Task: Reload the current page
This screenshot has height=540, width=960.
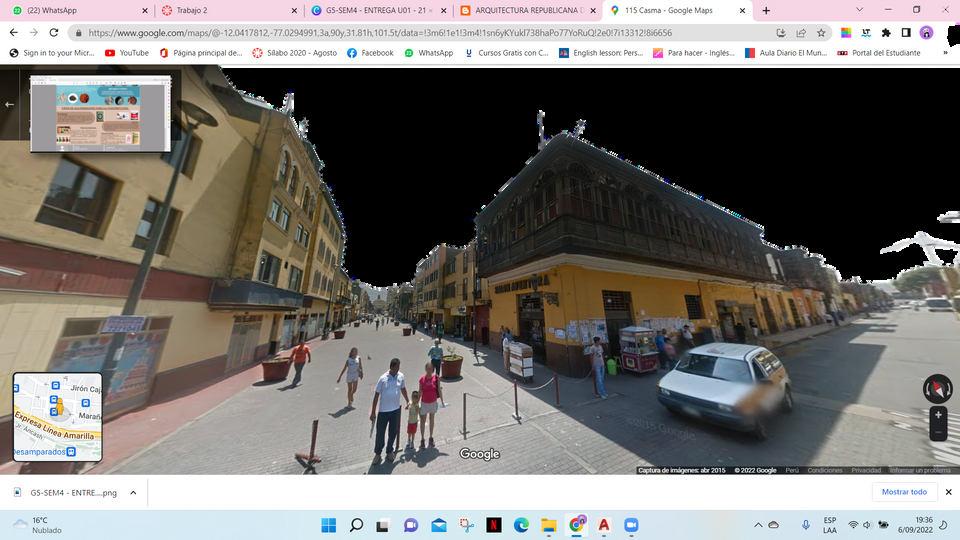Action: click(x=54, y=32)
